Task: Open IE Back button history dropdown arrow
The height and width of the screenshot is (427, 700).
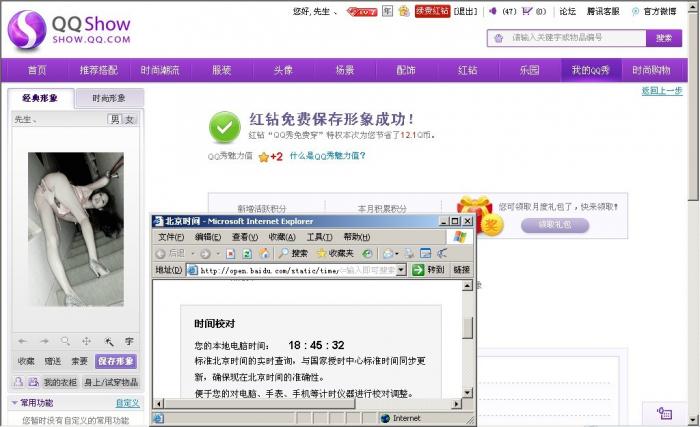Action: click(193, 254)
